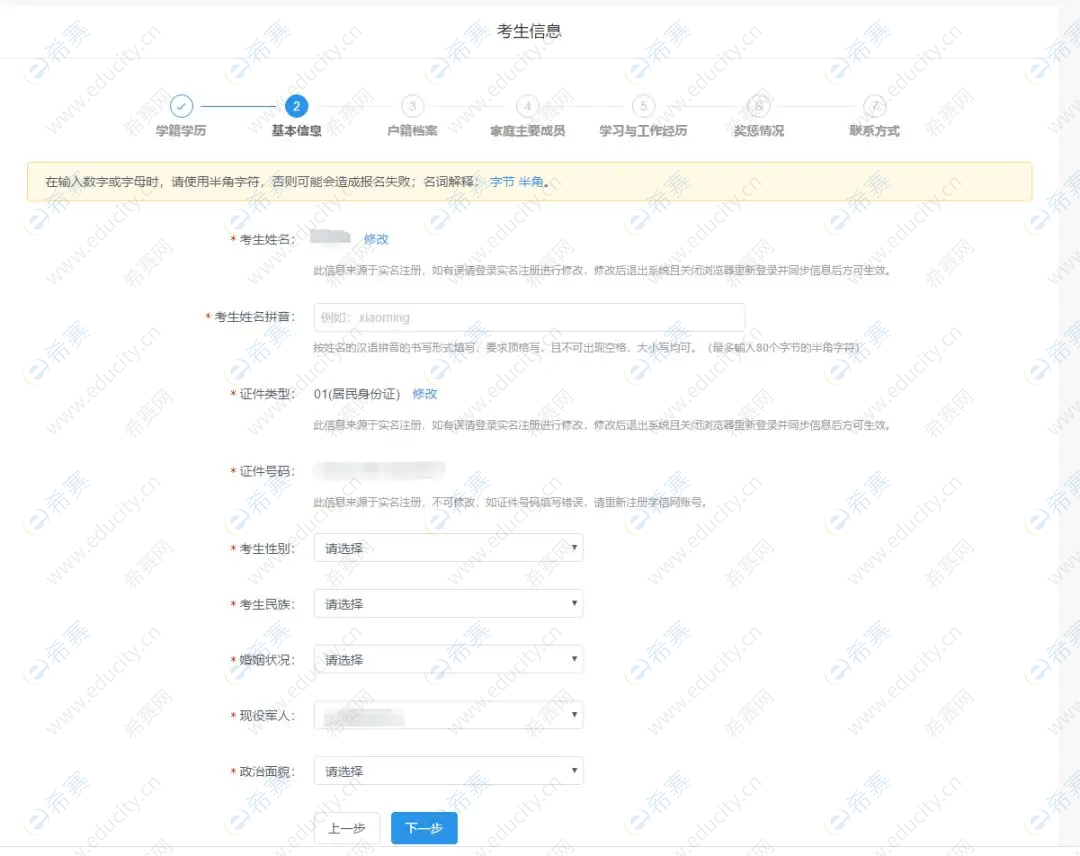Switch to the 户籍档案 step tab

(412, 131)
